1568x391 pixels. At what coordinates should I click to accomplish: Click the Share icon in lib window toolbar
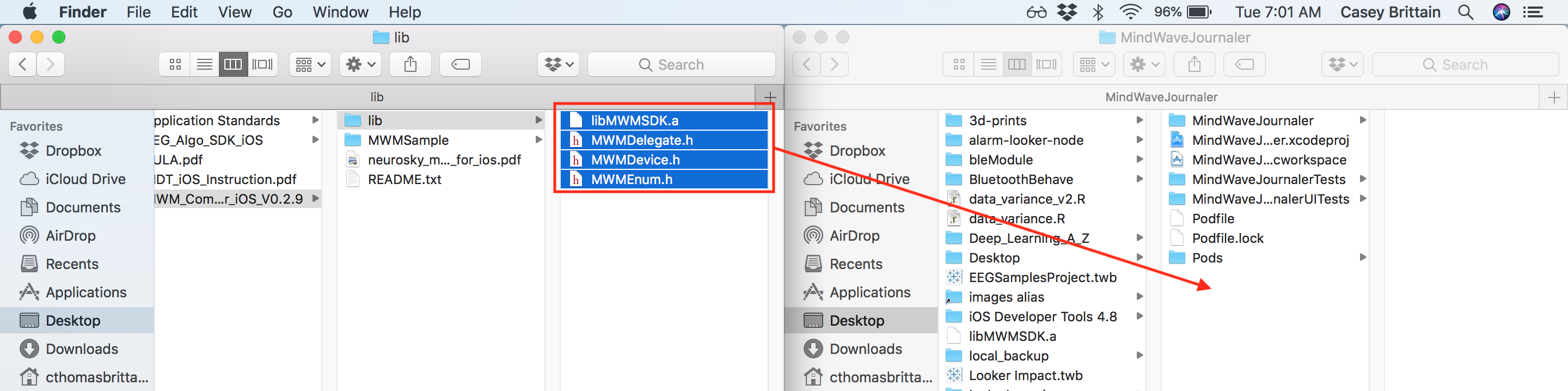coord(411,65)
